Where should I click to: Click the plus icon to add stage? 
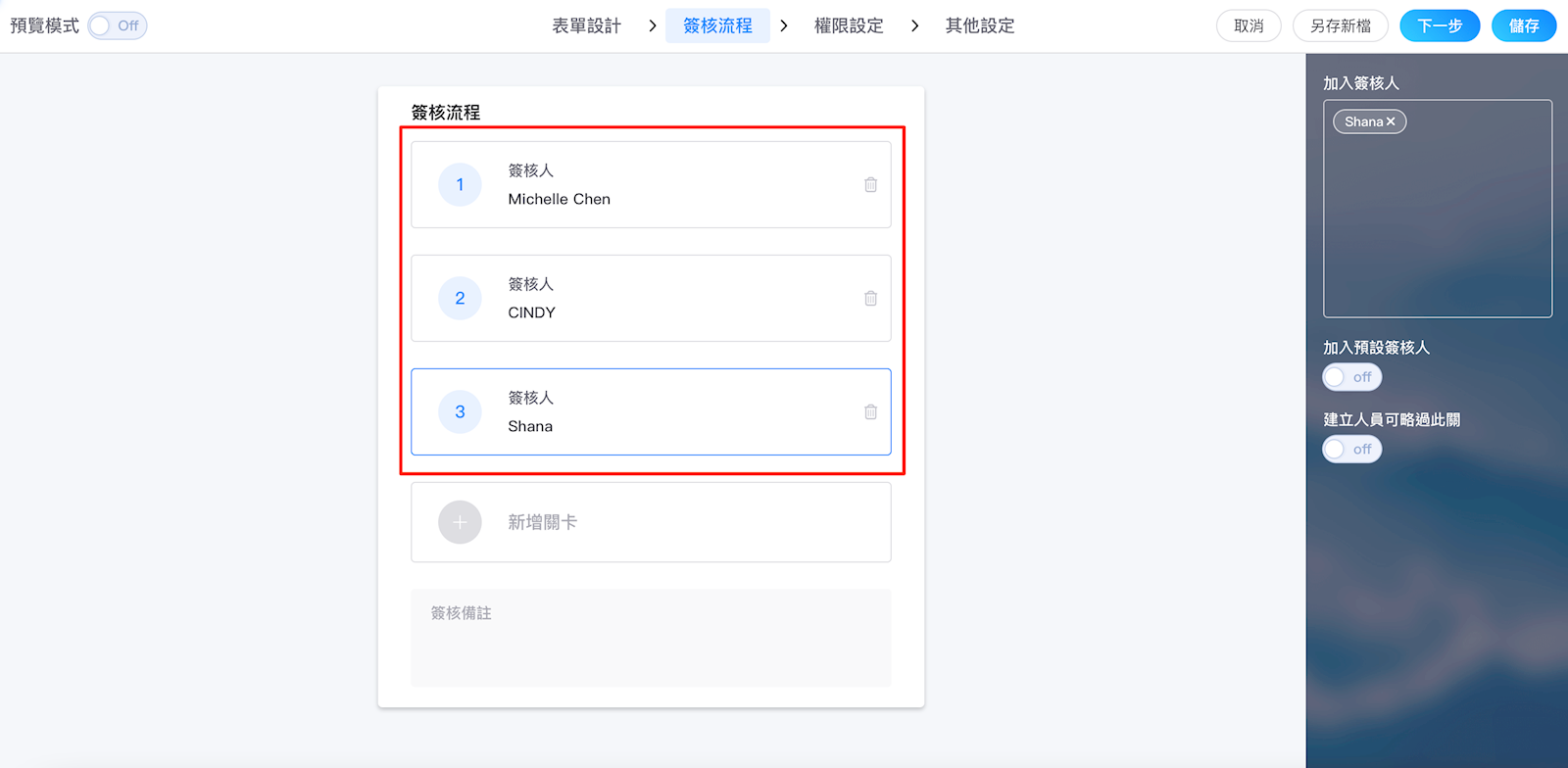(460, 522)
